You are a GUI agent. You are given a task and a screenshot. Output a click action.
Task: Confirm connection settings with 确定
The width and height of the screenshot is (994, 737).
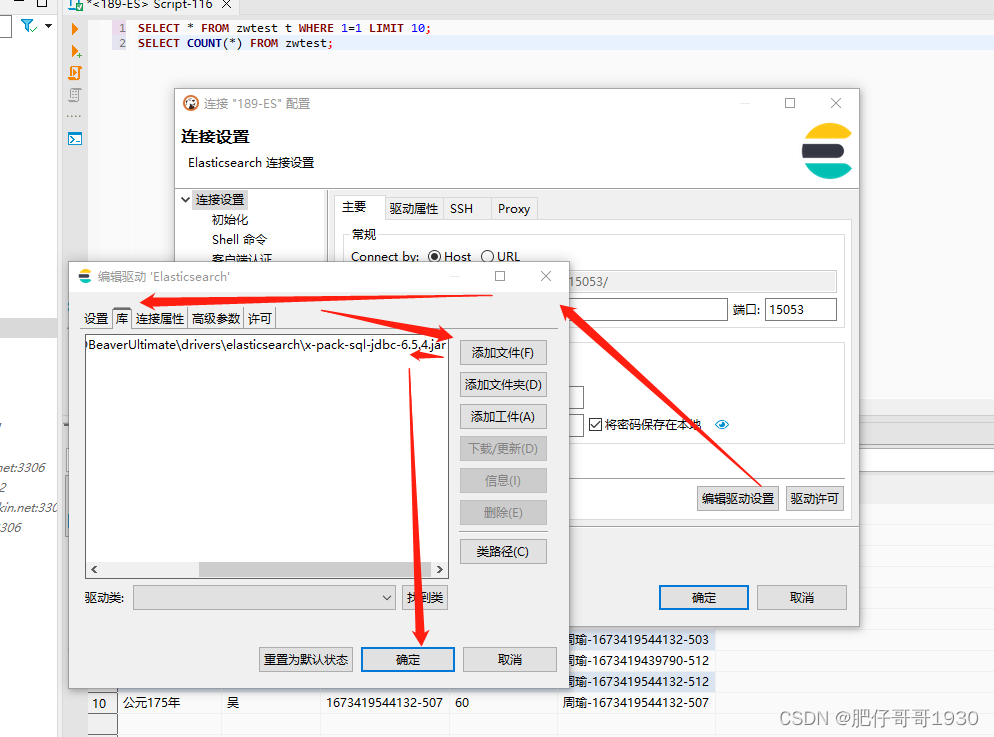point(704,598)
